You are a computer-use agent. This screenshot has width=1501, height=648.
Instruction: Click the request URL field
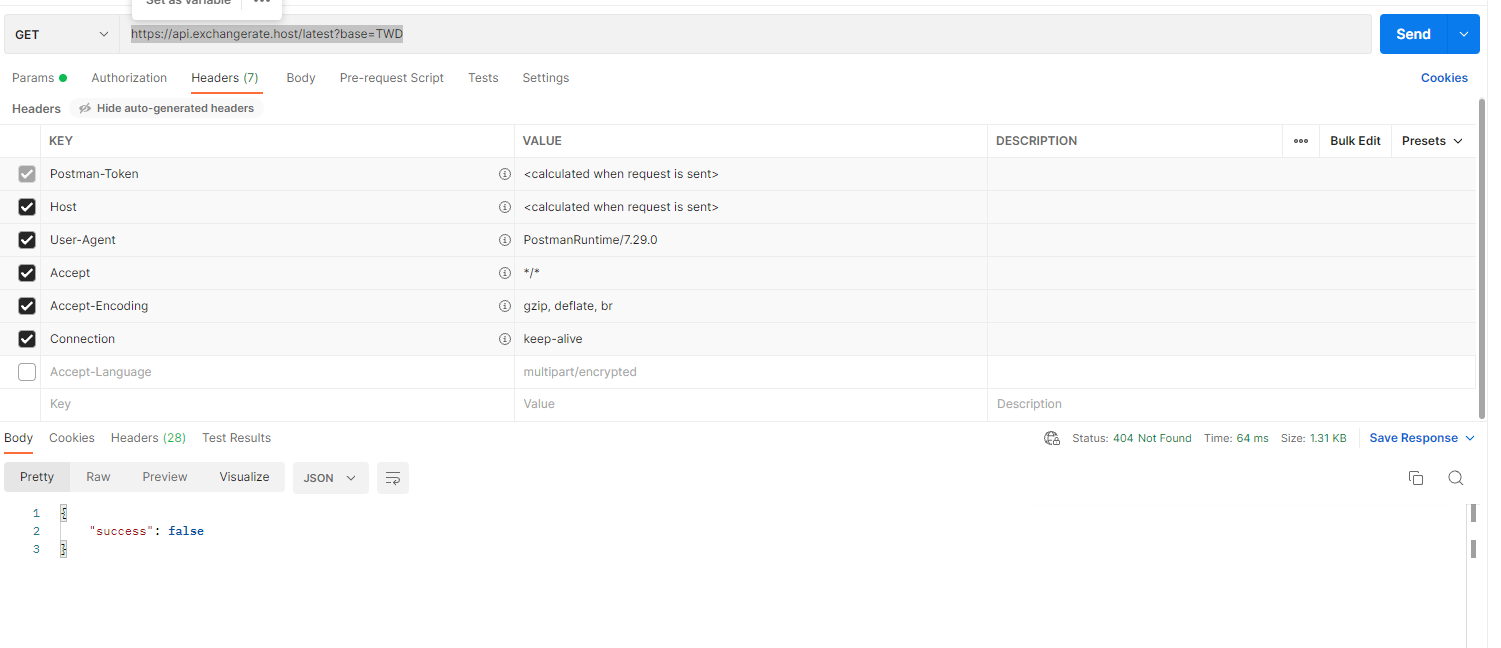click(745, 34)
